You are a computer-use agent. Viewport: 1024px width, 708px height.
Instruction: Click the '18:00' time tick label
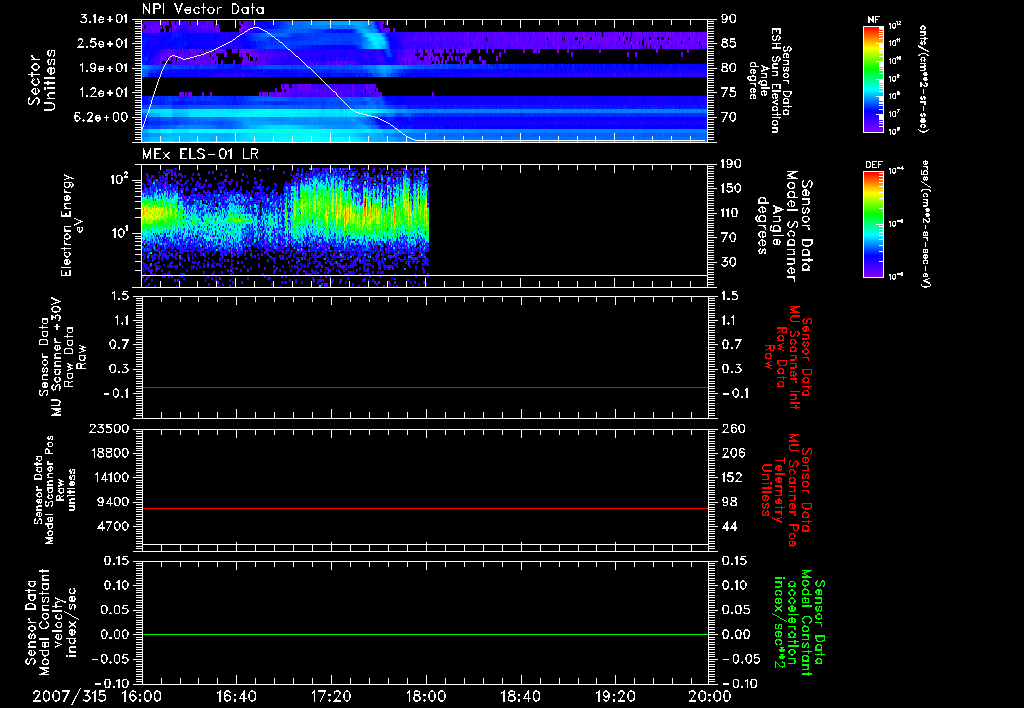tap(426, 696)
